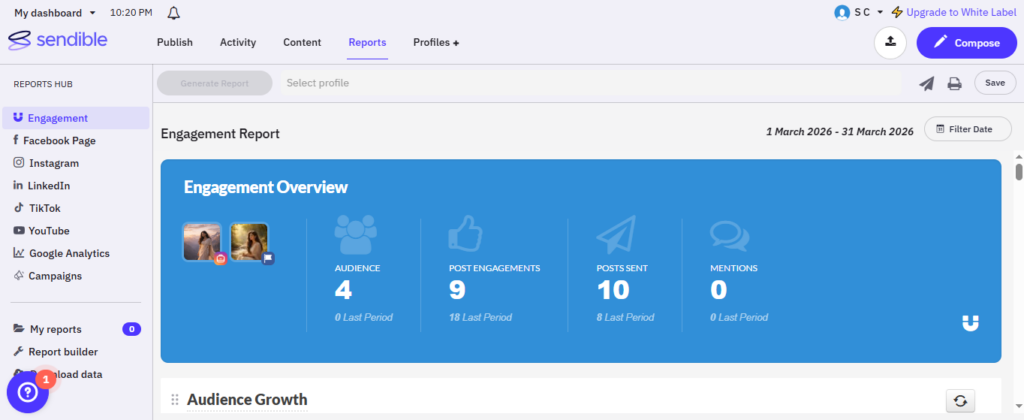Click the Audience Growth drag handle

174,400
